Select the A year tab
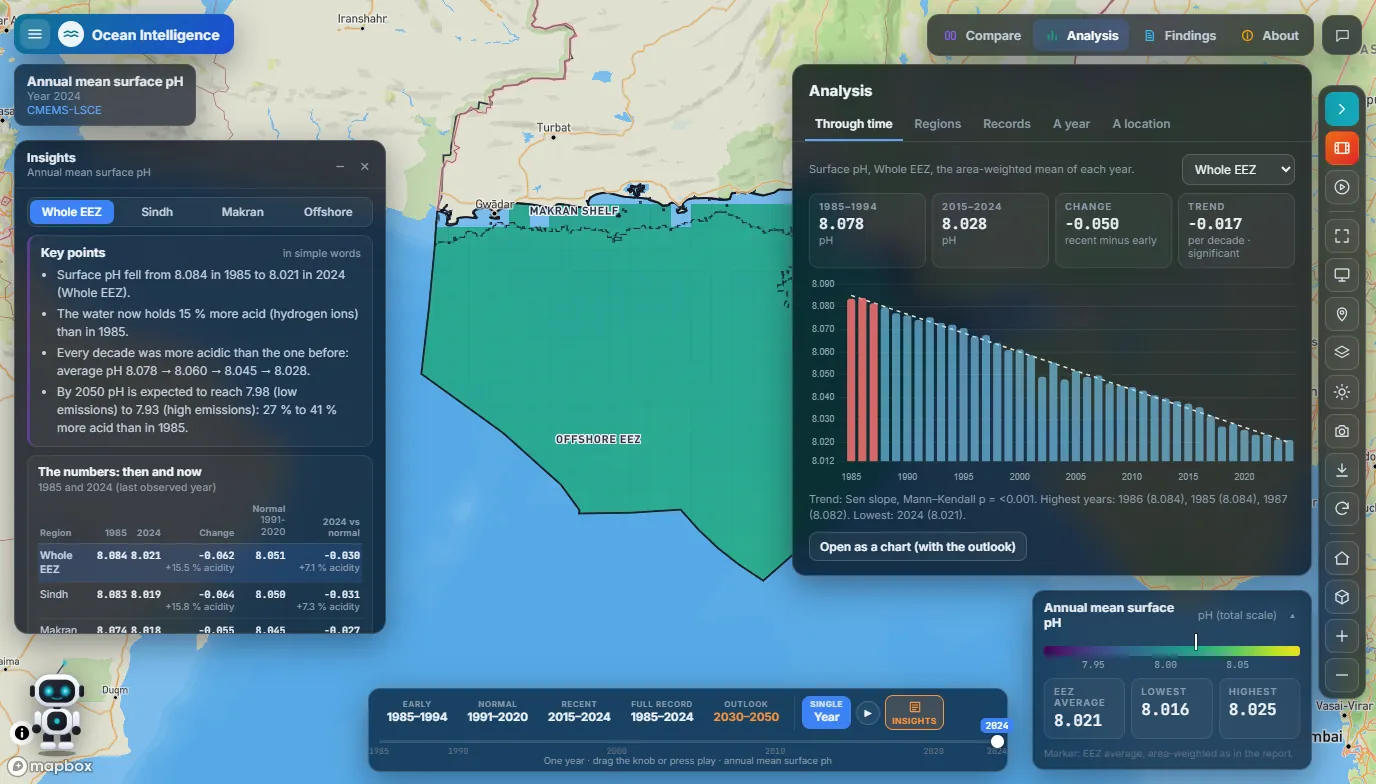Screen dimensions: 1376x784 pyautogui.click(x=1071, y=124)
